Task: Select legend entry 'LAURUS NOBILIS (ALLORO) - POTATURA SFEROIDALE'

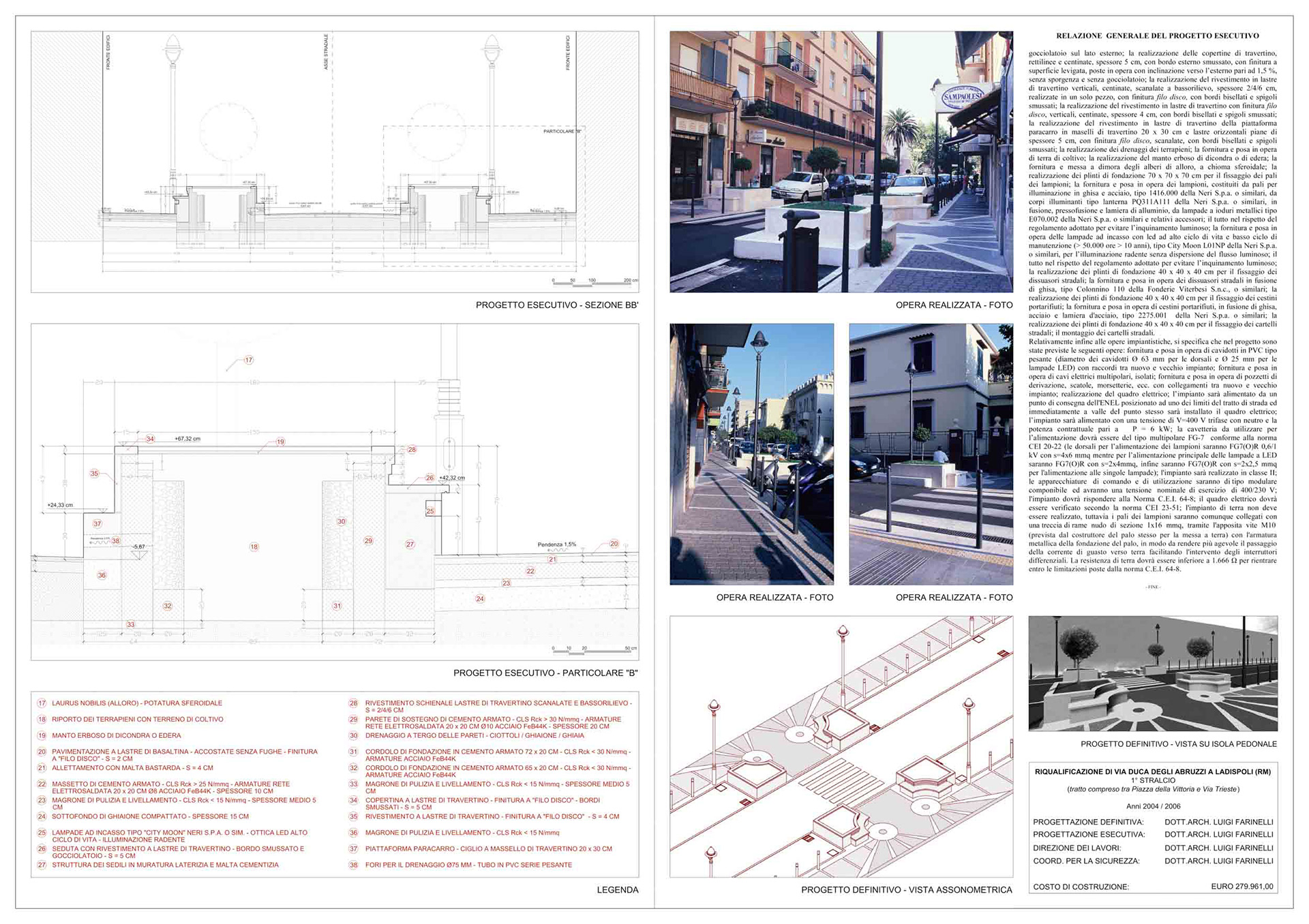Action: (137, 703)
